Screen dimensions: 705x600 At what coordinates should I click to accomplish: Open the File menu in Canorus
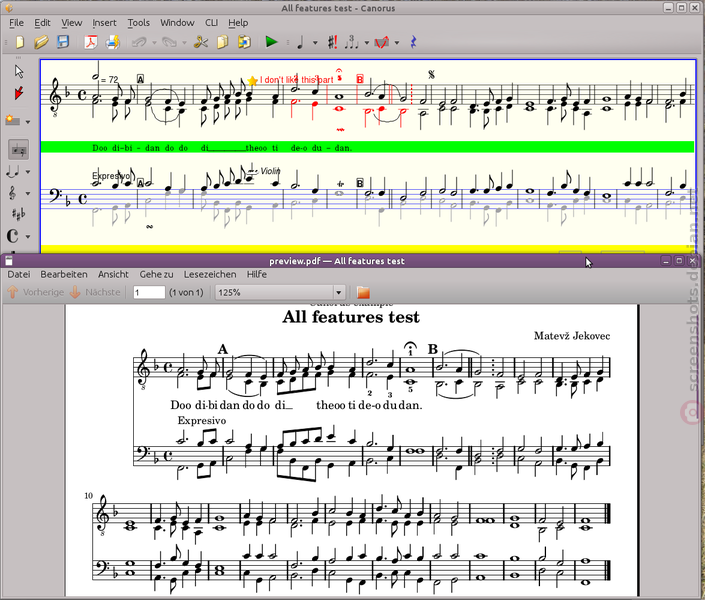point(17,22)
